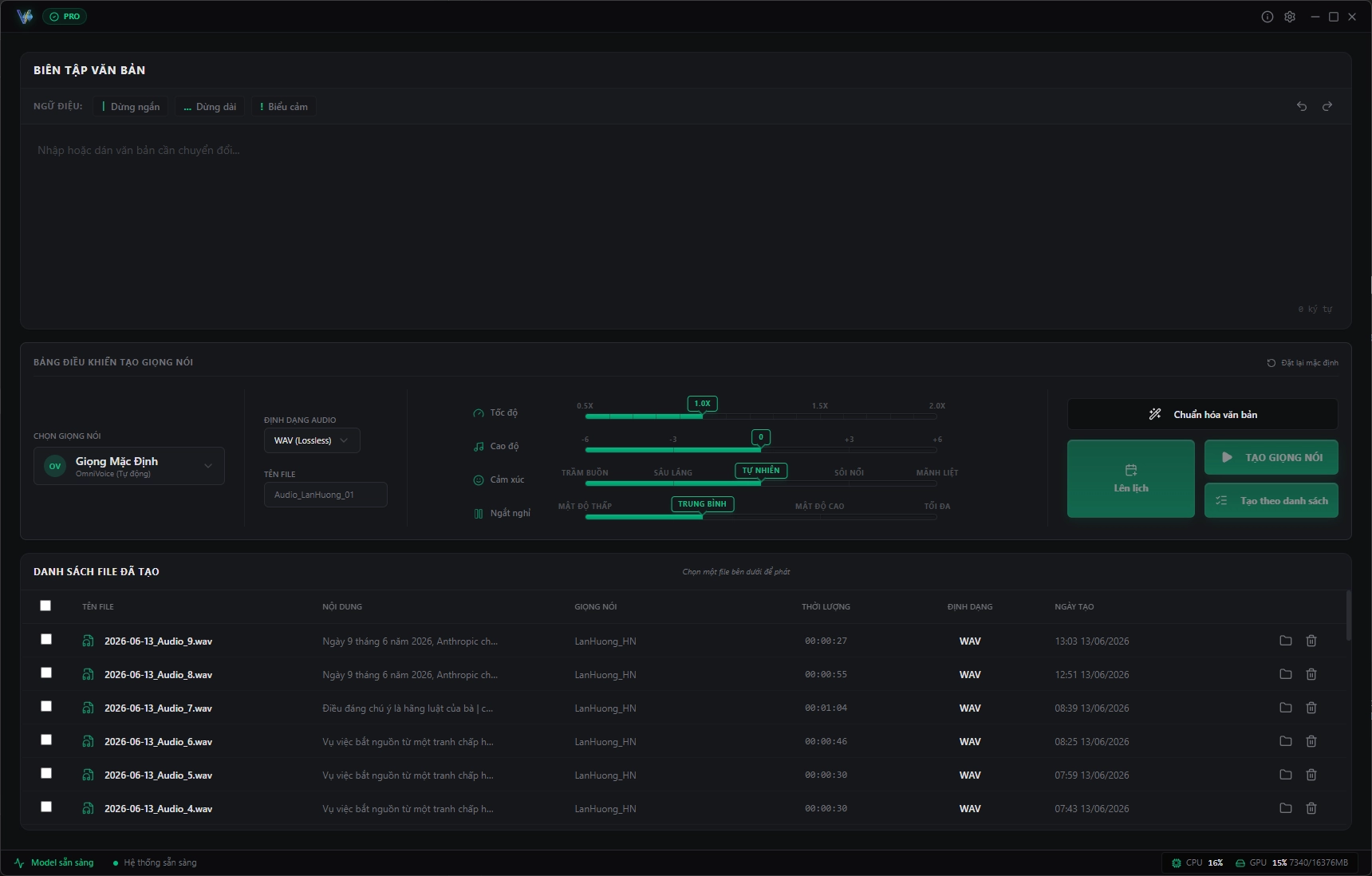Viewport: 1372px width, 876px height.
Task: Delete 2026-06-13_Audio_4.wav with trash icon
Action: coord(1311,808)
